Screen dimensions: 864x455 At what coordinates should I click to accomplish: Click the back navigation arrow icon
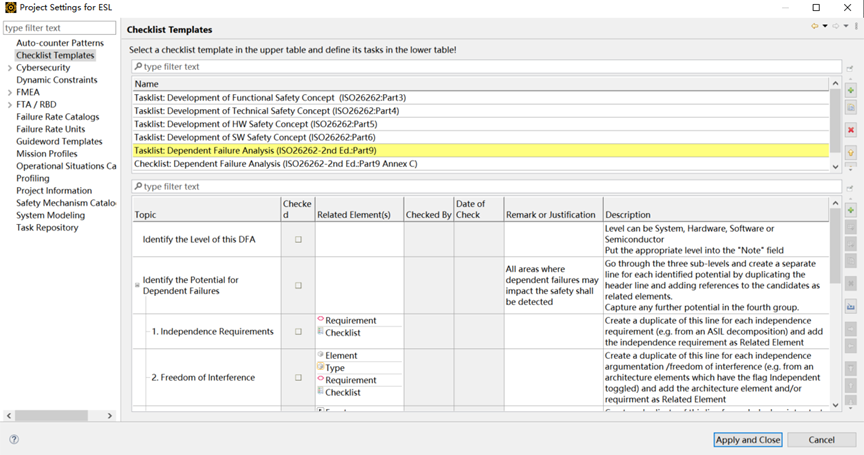point(814,26)
